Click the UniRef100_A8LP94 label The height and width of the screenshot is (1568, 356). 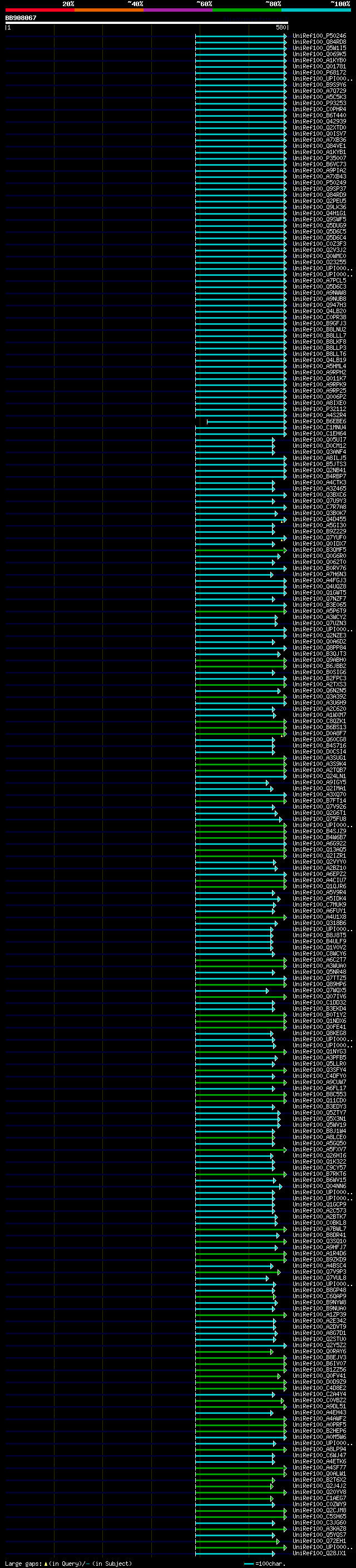[x=319, y=1450]
